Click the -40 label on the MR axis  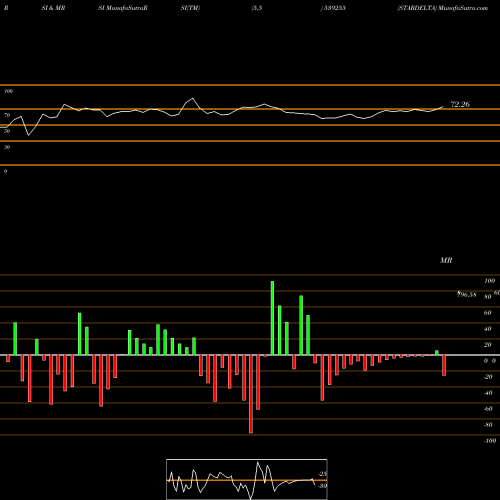tap(488, 393)
